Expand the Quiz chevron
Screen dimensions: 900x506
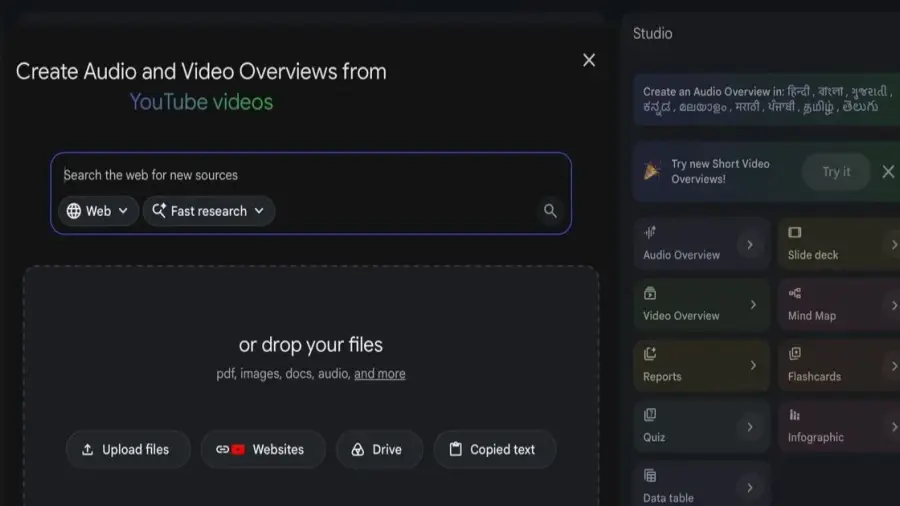click(x=750, y=427)
